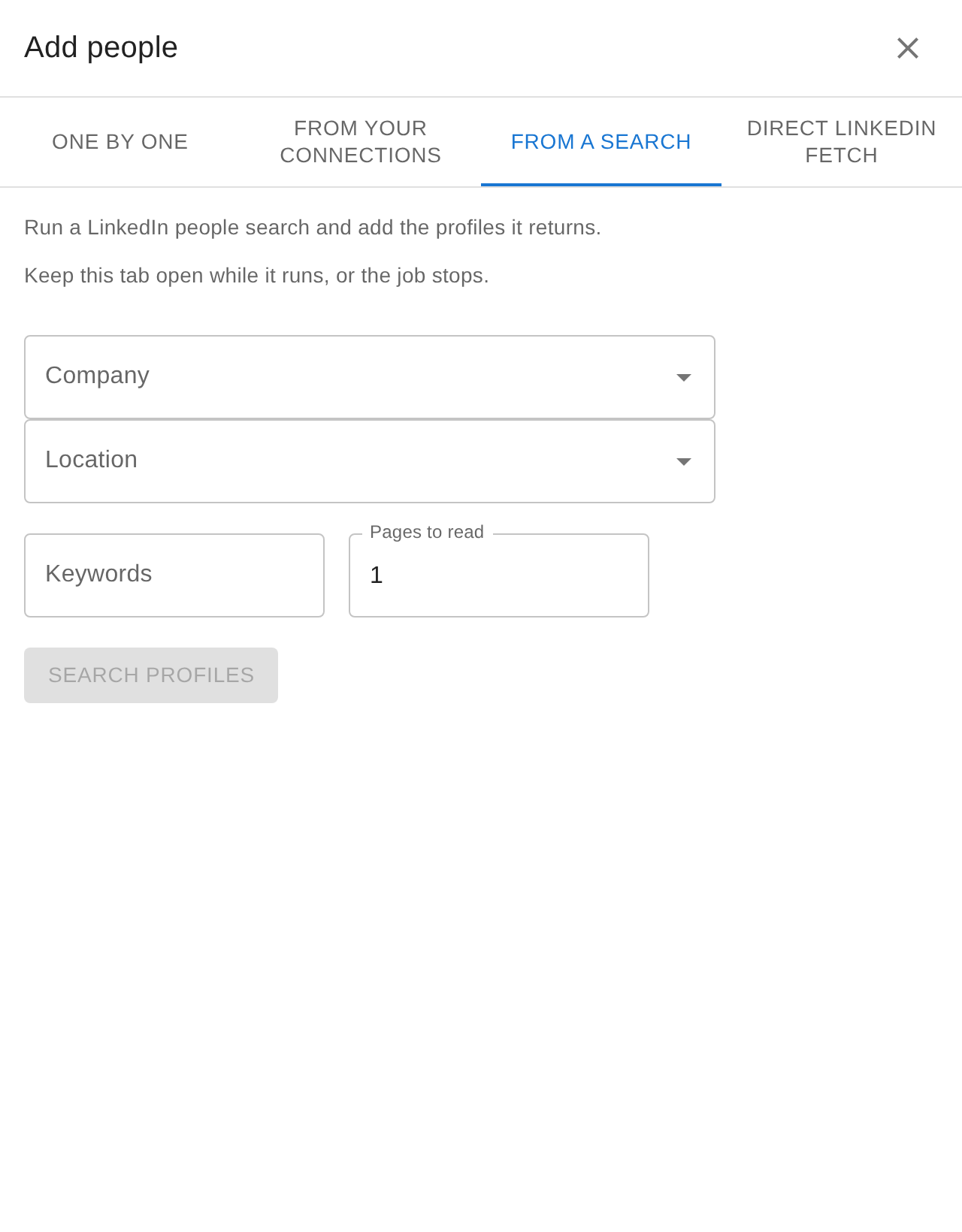
Task: Close the Add people dialog
Action: click(x=908, y=48)
